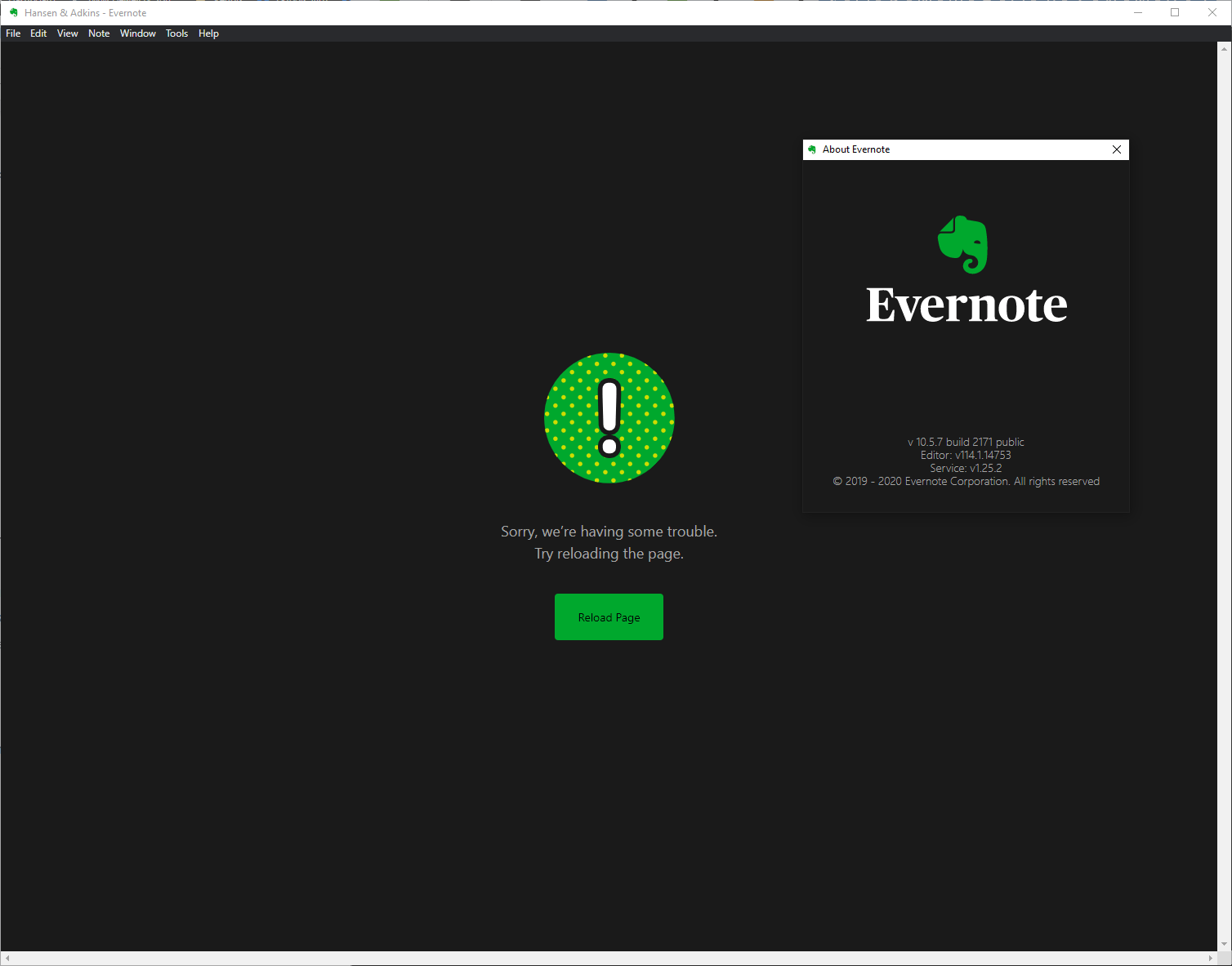Click the green exclamation error icon
This screenshot has height=966, width=1232.
(609, 418)
